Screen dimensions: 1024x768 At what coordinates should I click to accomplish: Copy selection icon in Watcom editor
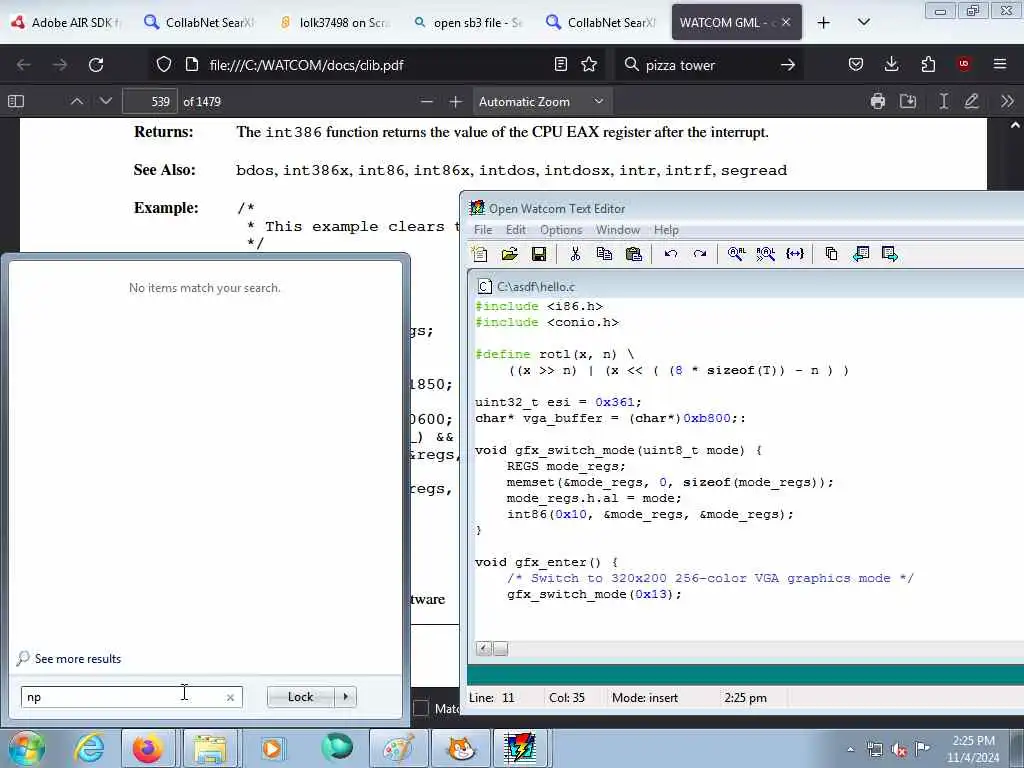[604, 254]
